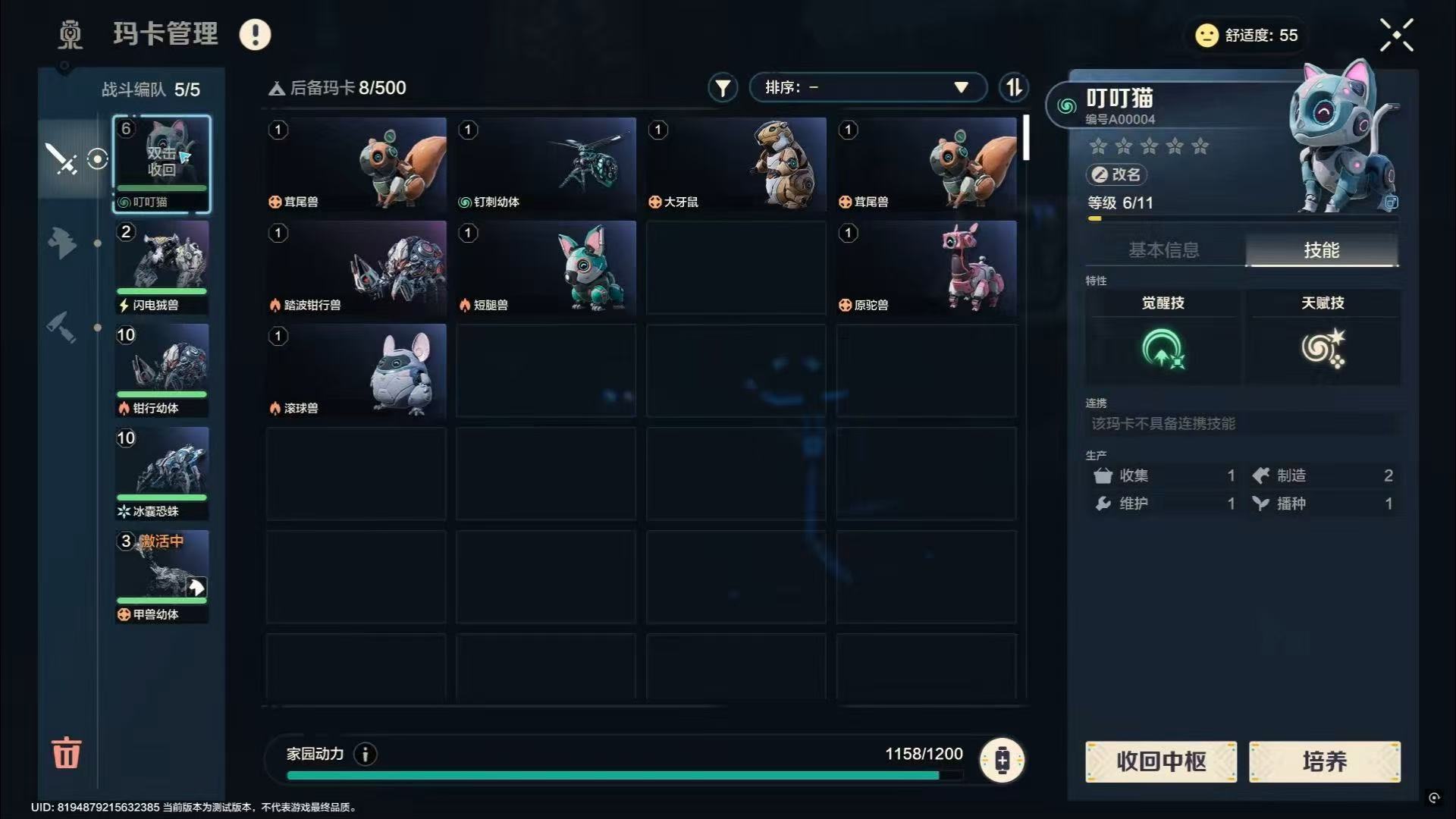Select the radio marker beside crossed swords
Viewport: 1456px width, 819px height.
click(98, 159)
